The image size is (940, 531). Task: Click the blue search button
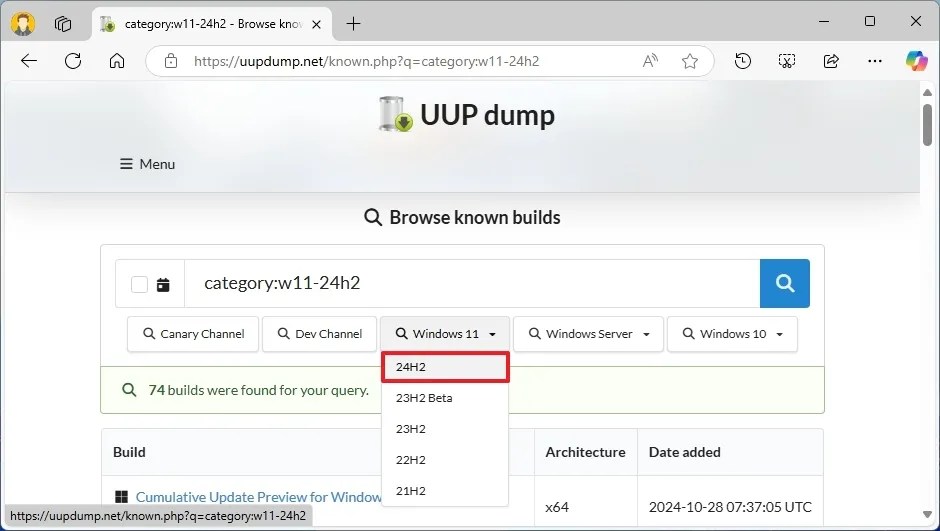pyautogui.click(x=785, y=283)
